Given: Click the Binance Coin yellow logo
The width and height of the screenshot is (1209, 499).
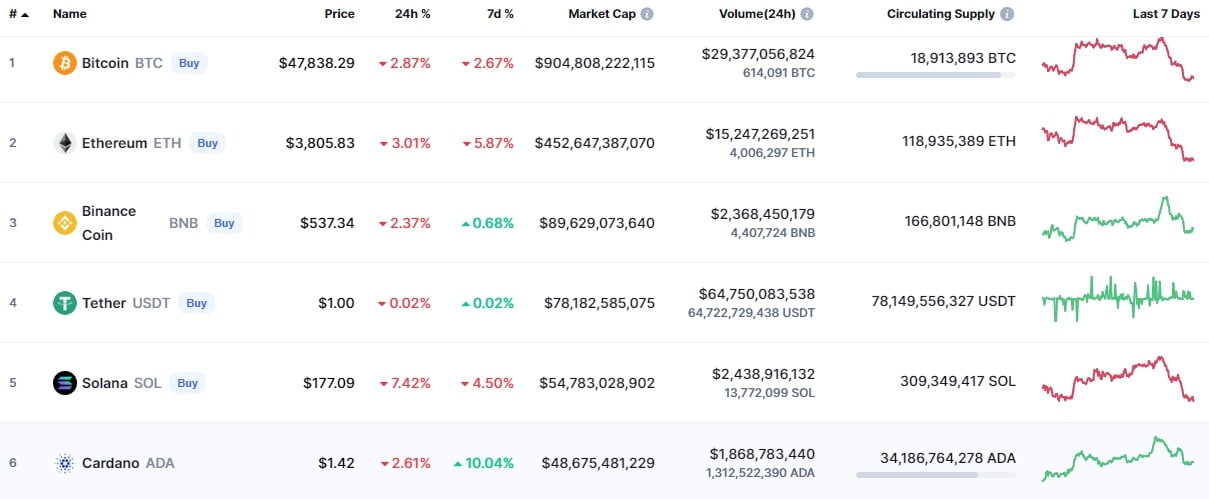Looking at the screenshot, I should [x=65, y=223].
